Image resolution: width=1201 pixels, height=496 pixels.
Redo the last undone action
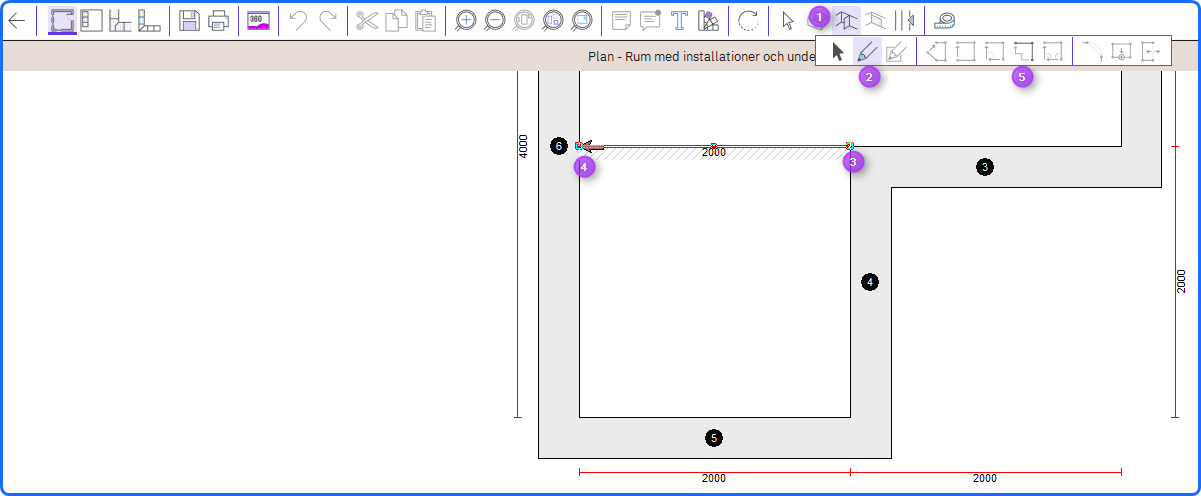(327, 20)
